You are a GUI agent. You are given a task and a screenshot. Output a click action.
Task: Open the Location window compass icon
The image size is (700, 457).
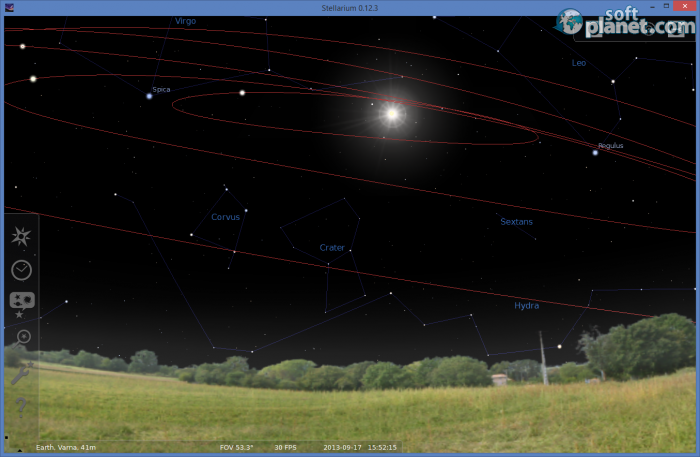(21, 237)
